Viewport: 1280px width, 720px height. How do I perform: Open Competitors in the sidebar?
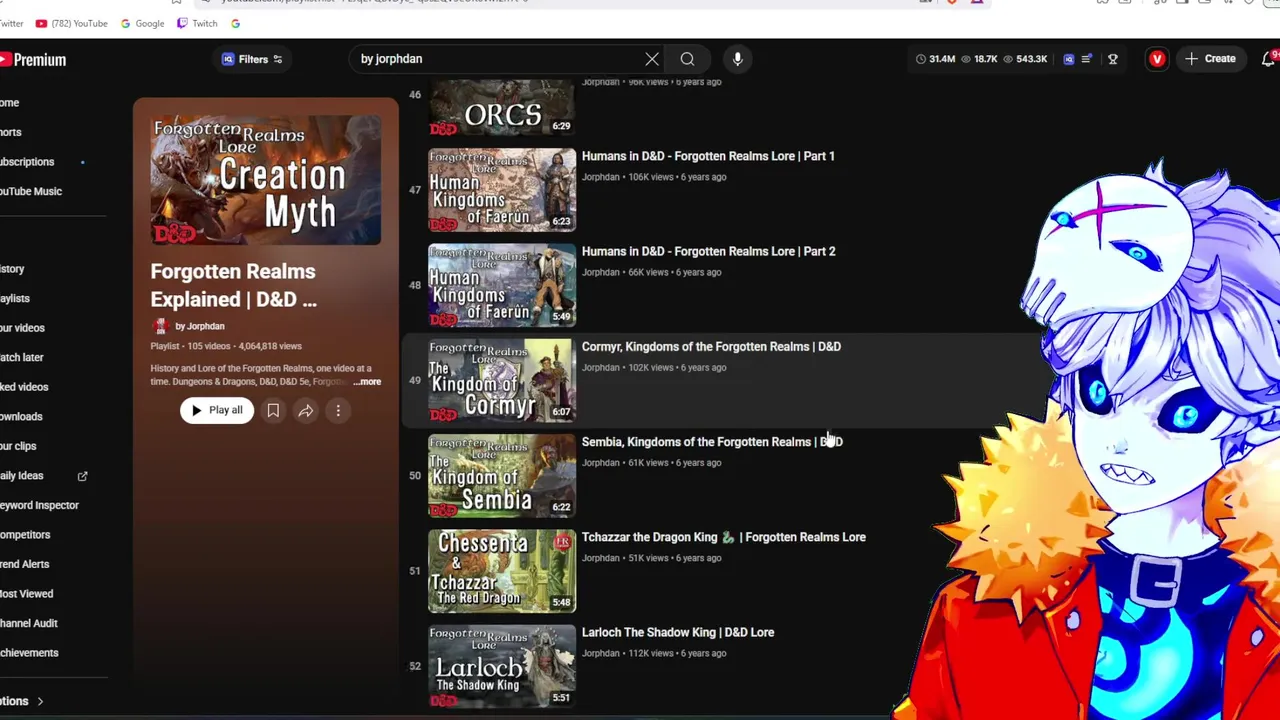click(x=25, y=534)
